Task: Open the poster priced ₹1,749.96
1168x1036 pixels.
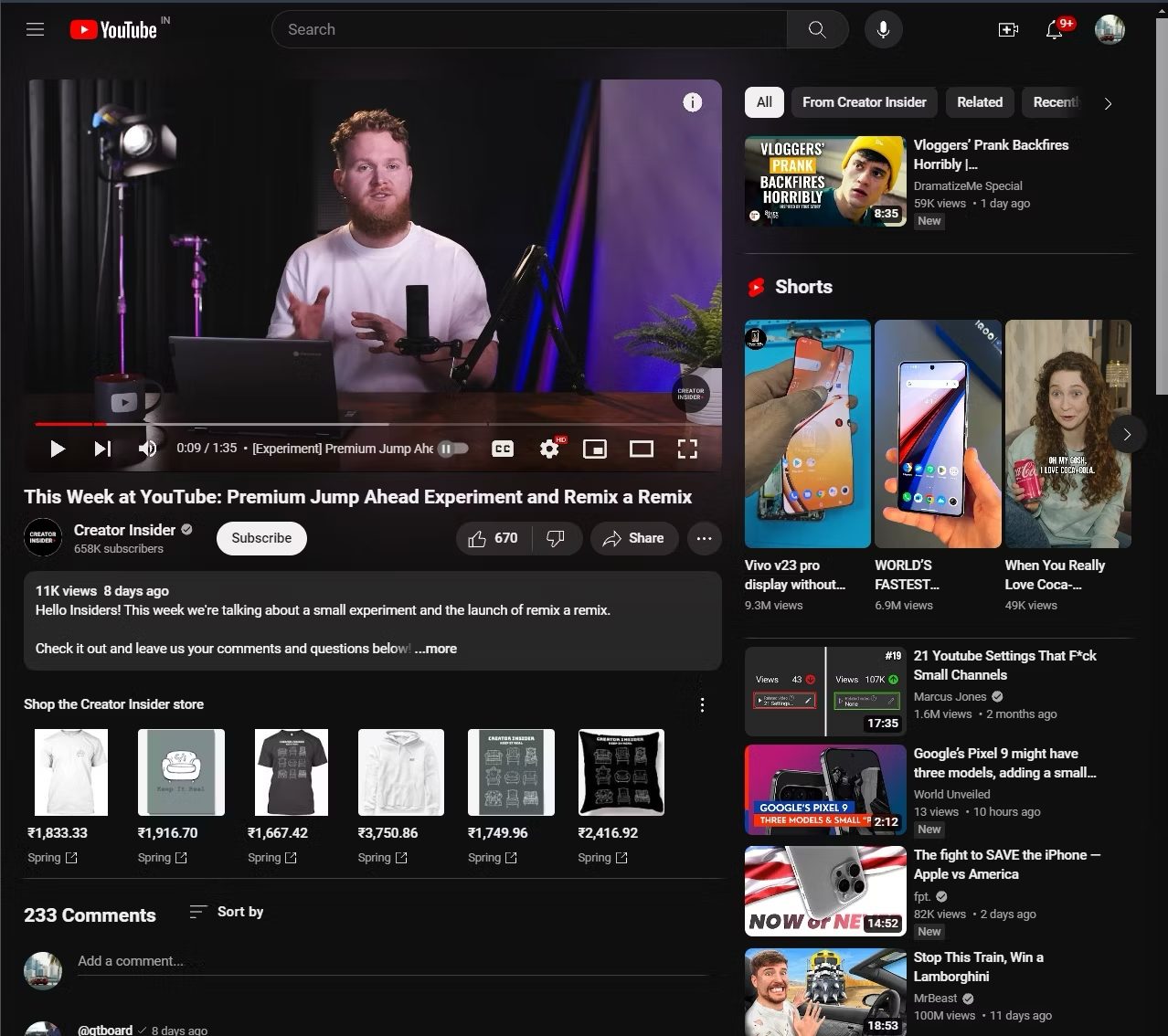Action: click(x=511, y=772)
